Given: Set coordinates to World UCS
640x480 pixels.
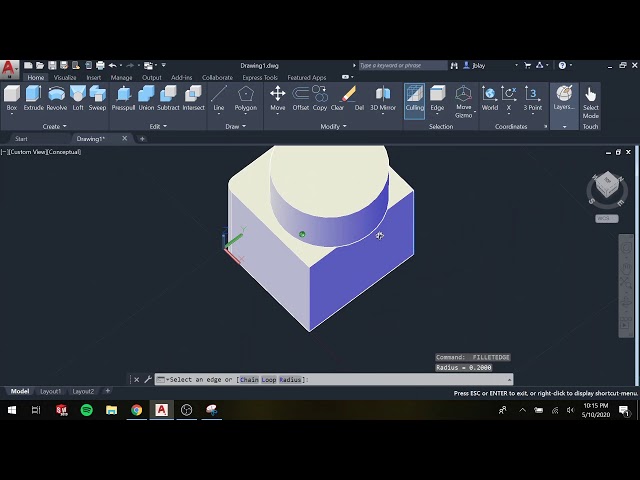Looking at the screenshot, I should coord(489,98).
